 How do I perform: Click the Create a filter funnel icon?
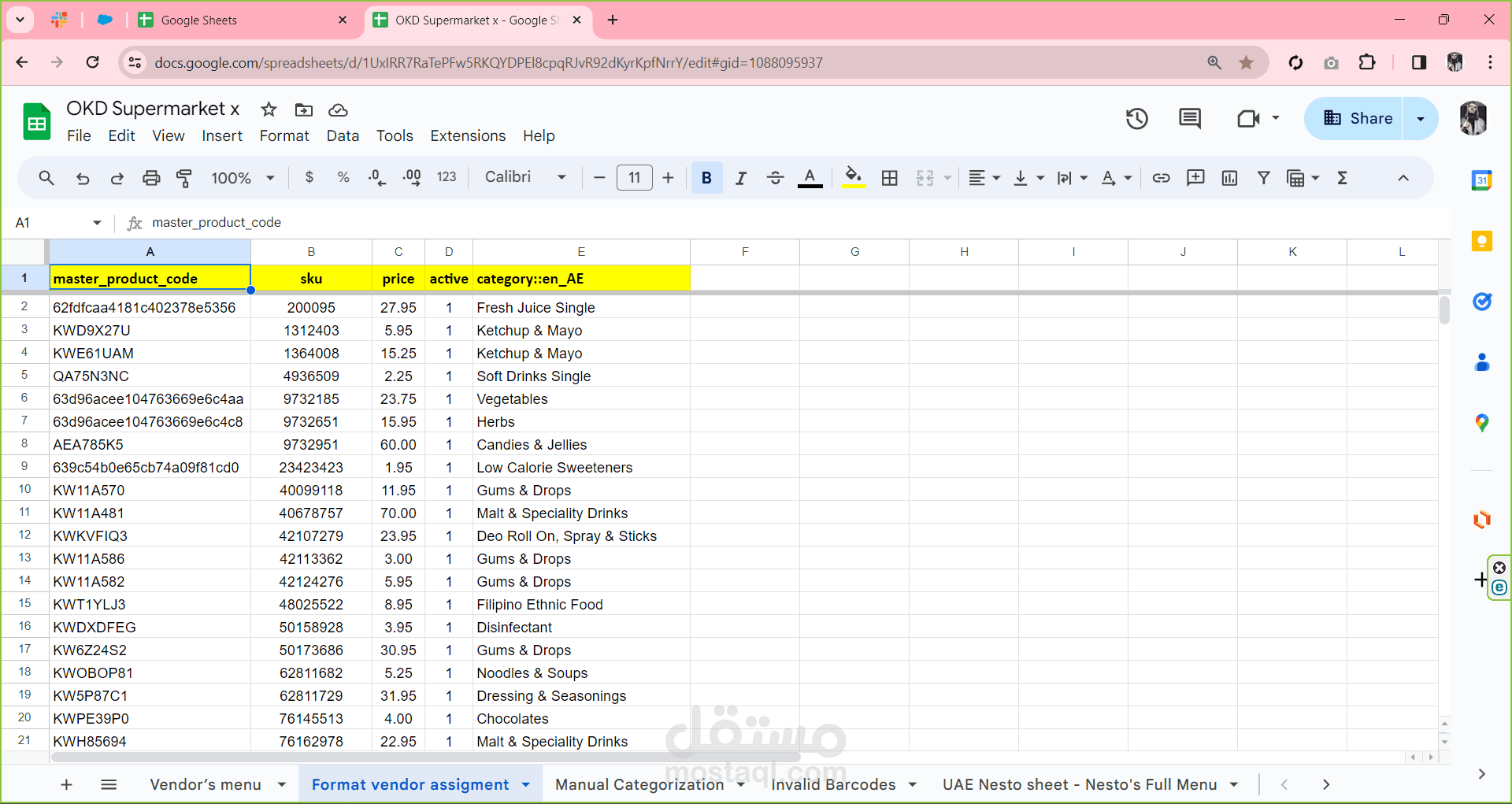(1264, 178)
